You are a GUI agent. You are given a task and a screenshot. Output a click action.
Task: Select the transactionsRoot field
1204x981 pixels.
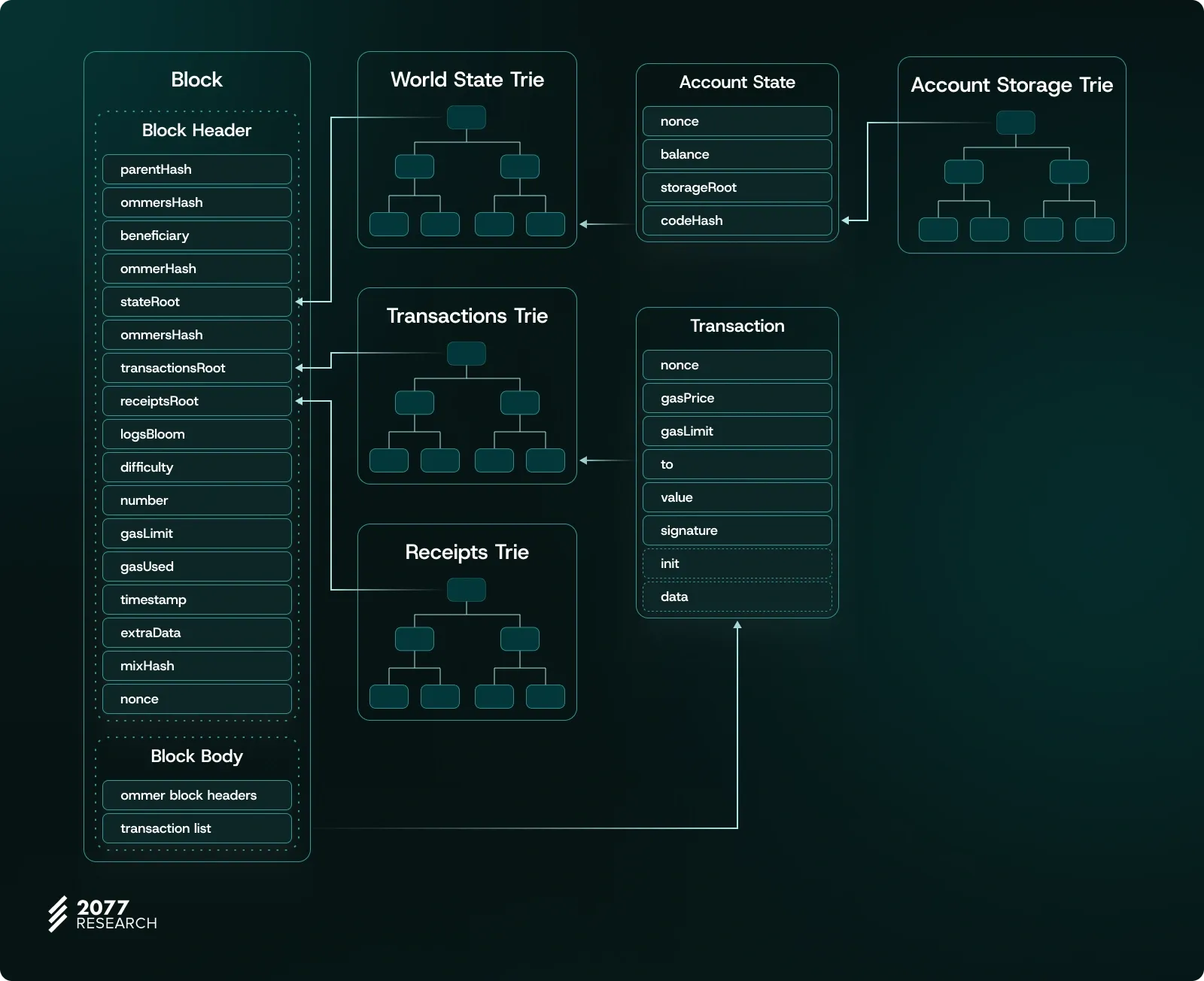click(x=196, y=368)
